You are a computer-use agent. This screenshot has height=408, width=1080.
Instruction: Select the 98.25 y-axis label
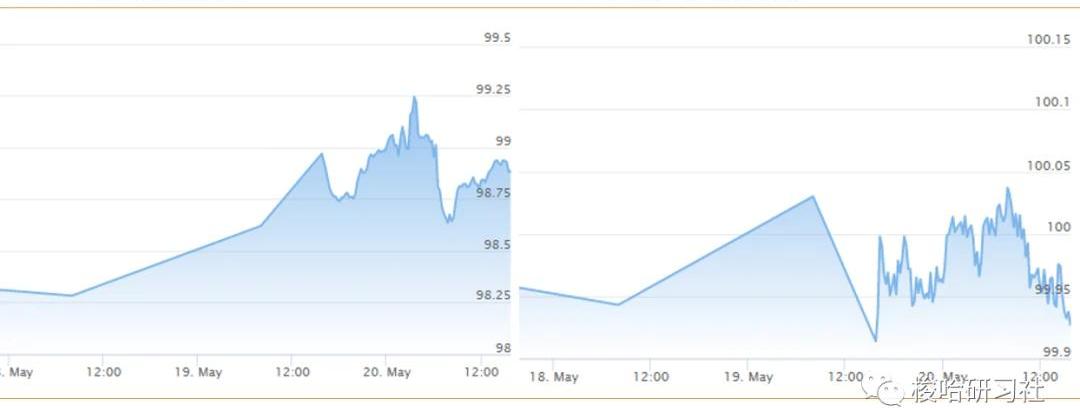(x=493, y=295)
